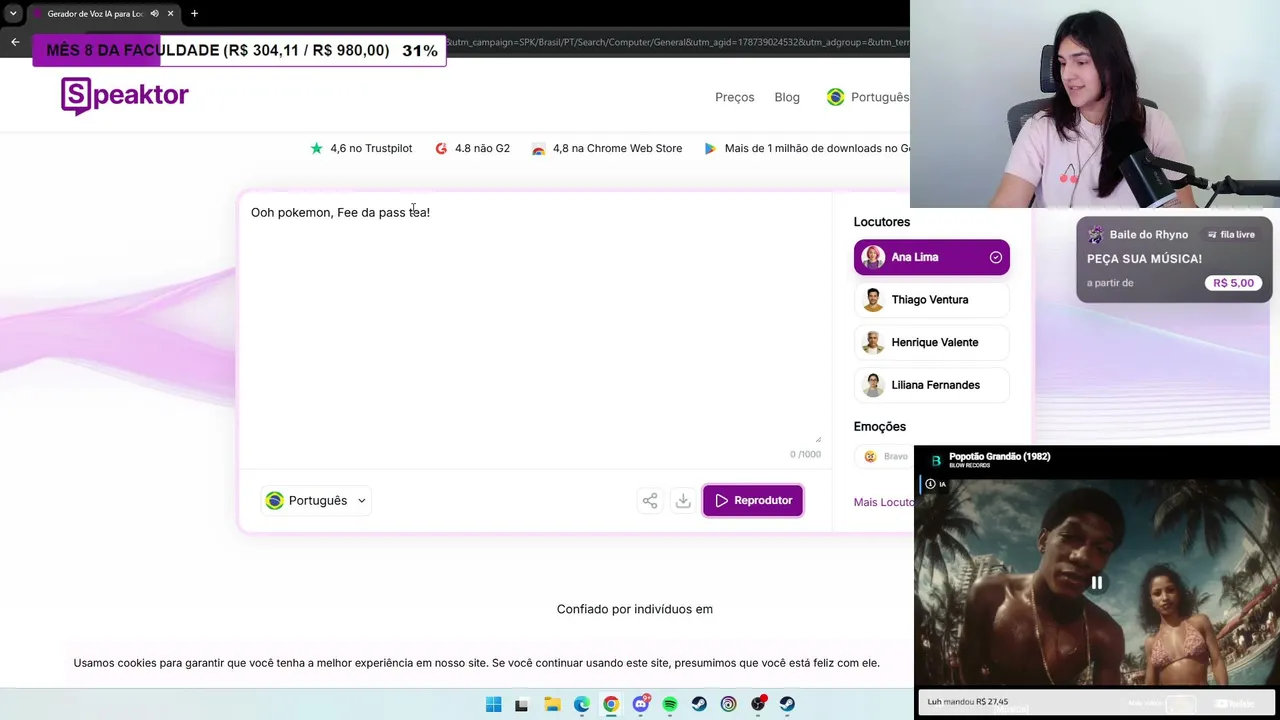Click the Google Play triangle icon
This screenshot has height=720, width=1280.
click(x=710, y=148)
